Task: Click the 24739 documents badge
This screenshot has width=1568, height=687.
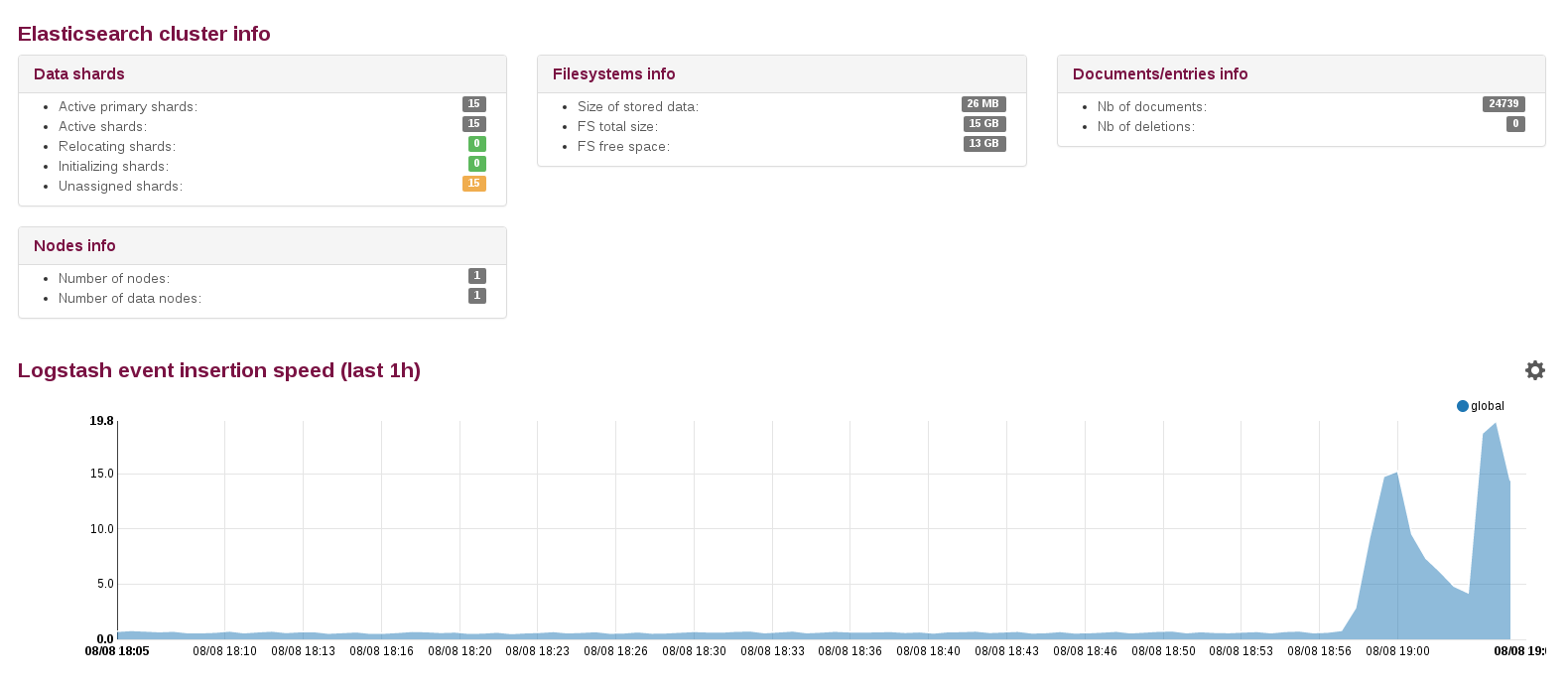Action: pyautogui.click(x=1503, y=104)
